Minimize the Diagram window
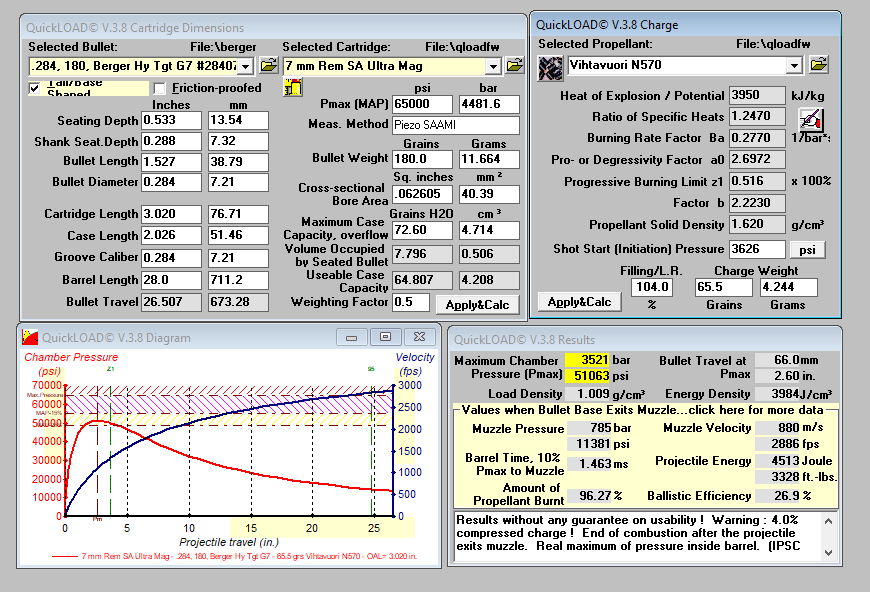Image resolution: width=870 pixels, height=592 pixels. pos(351,337)
